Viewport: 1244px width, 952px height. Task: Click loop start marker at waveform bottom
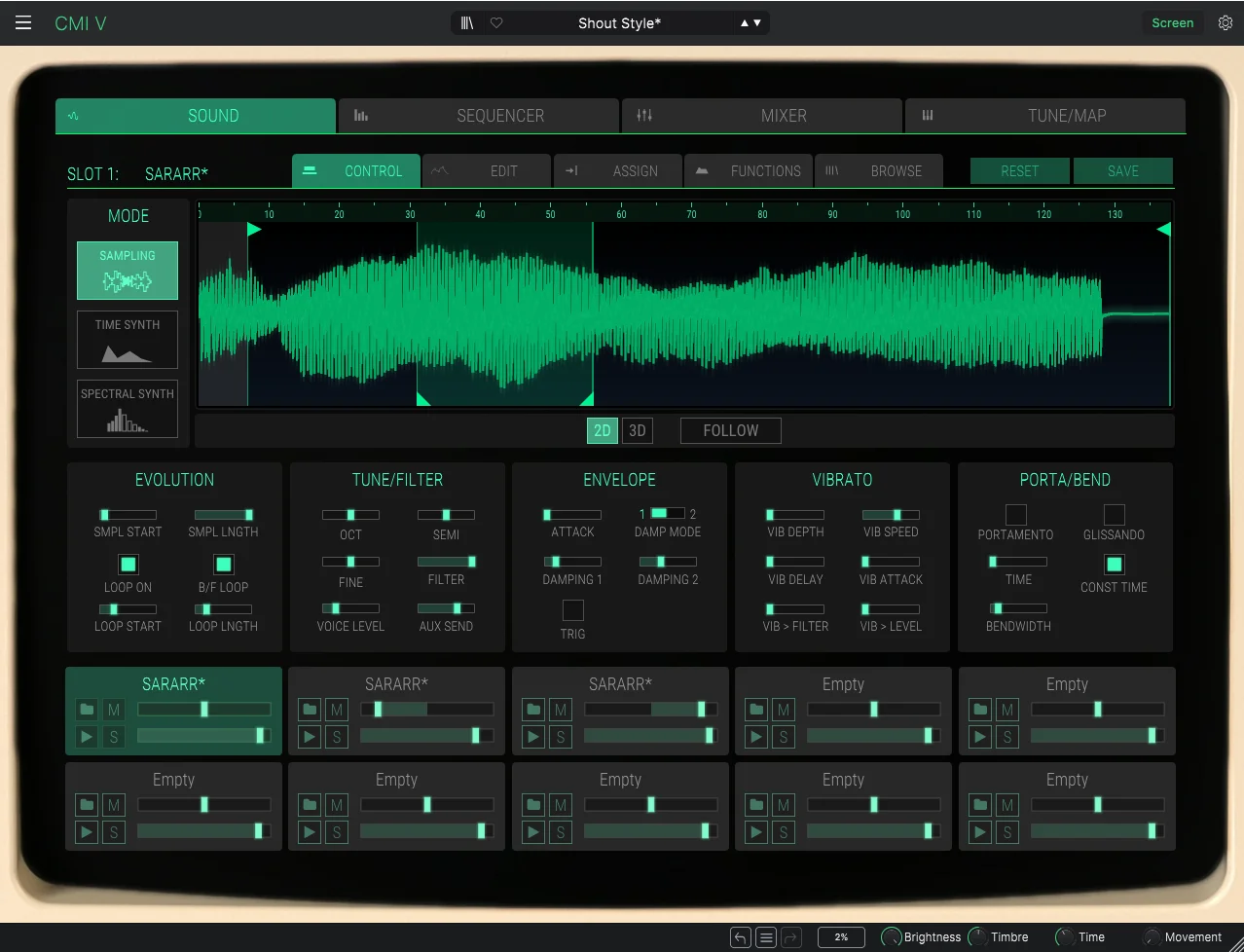point(423,399)
